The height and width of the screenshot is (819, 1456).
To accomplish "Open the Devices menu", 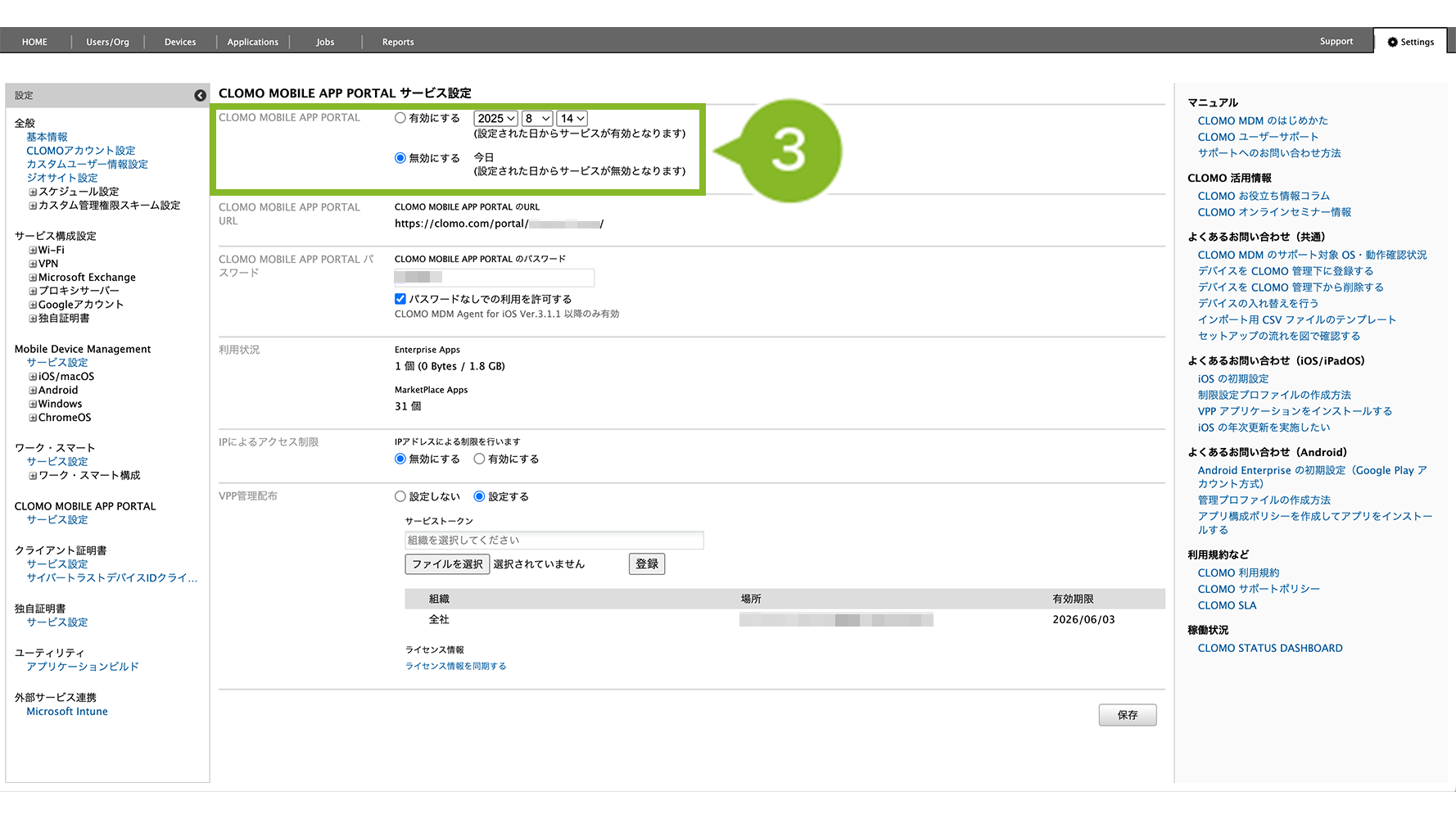I will click(180, 42).
